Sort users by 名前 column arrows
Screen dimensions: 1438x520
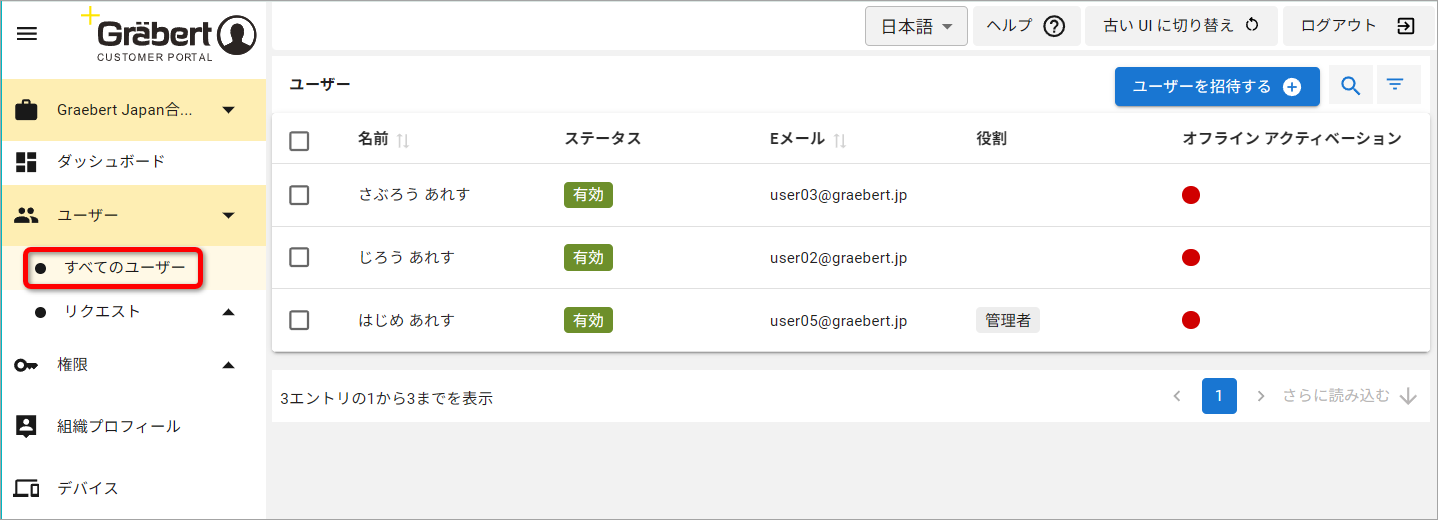point(403,140)
